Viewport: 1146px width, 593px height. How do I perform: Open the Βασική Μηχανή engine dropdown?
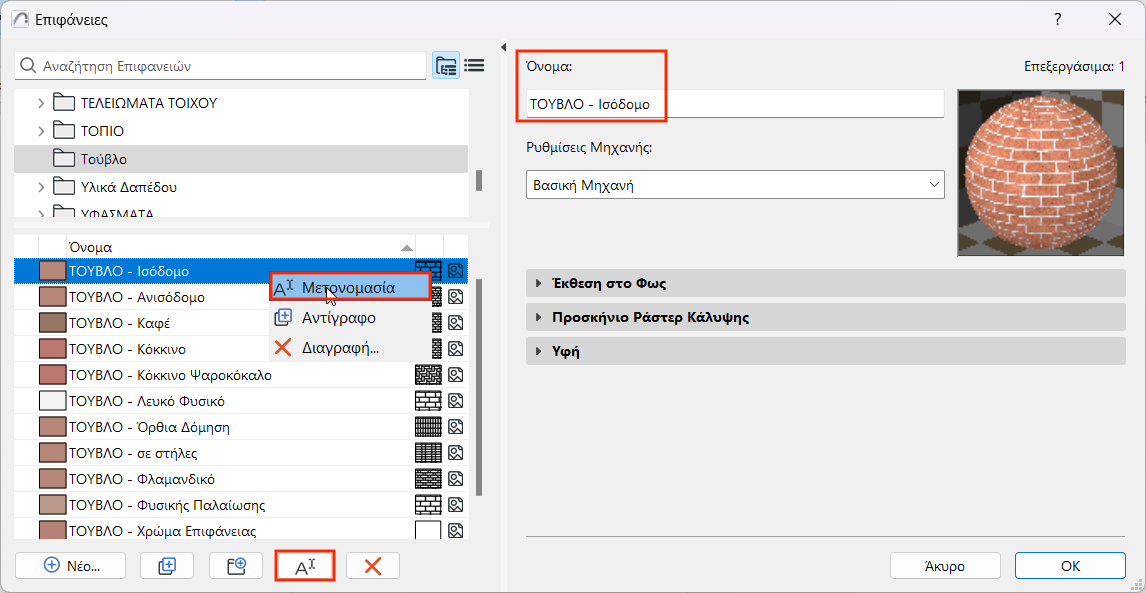point(735,185)
